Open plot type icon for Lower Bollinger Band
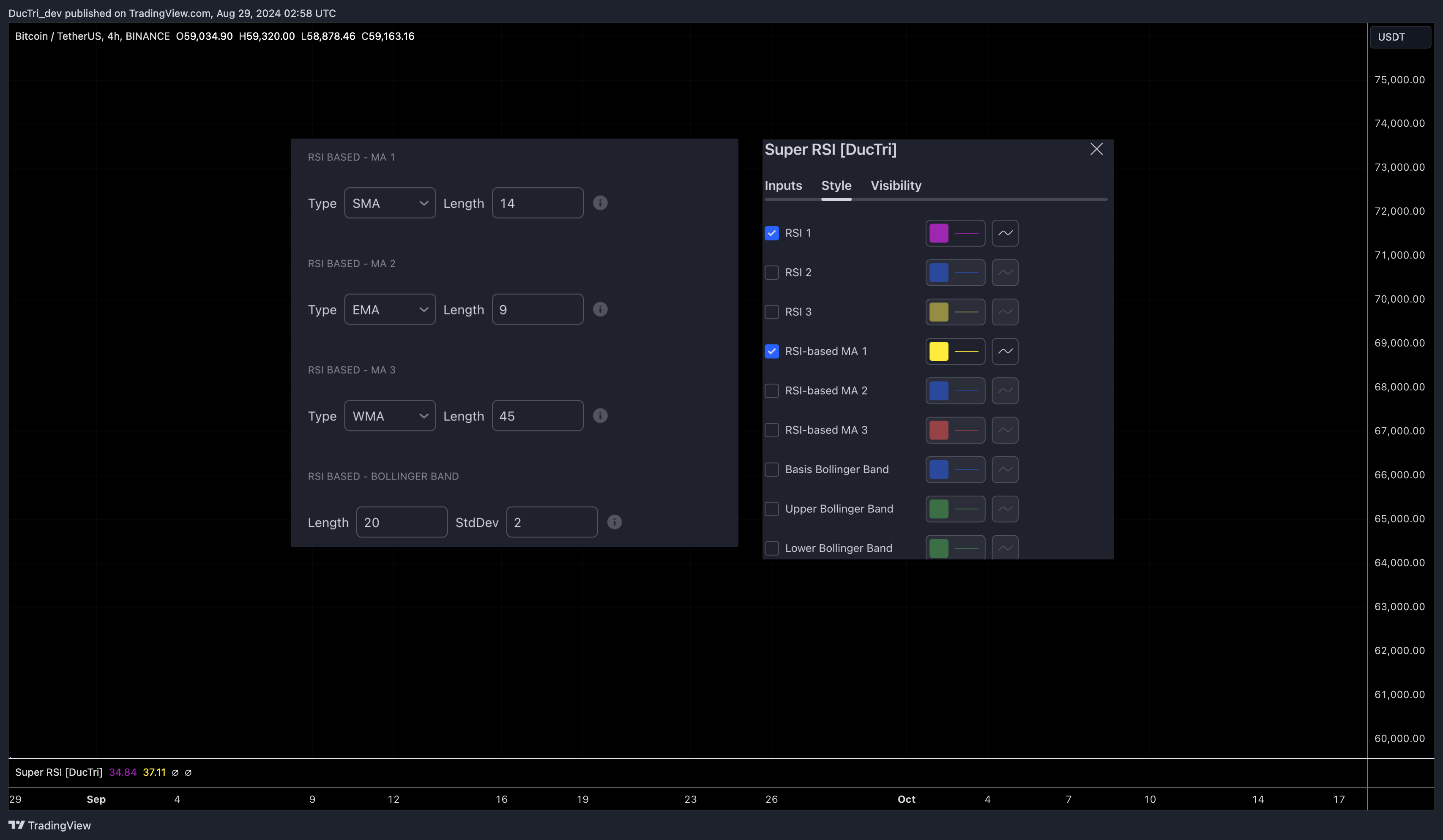The width and height of the screenshot is (1443, 840). click(x=1005, y=548)
